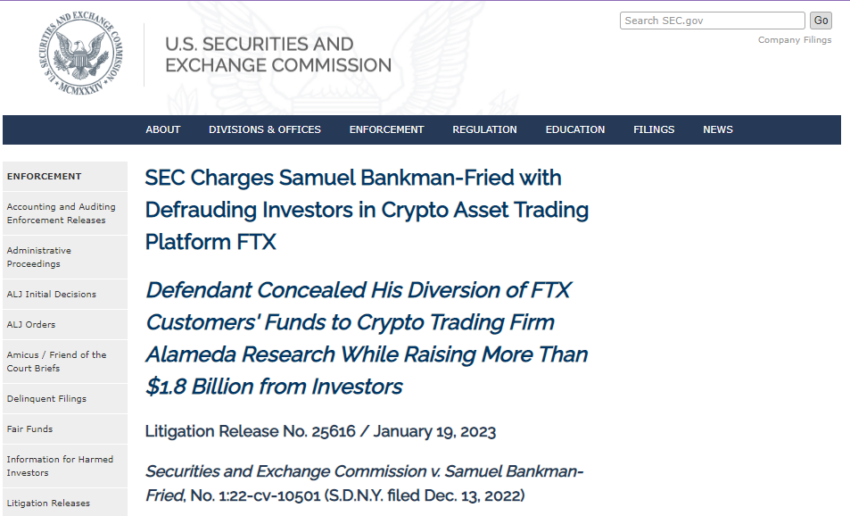Open Amicus / Friend of the Court Briefs
The image size is (850, 516).
pyautogui.click(x=56, y=362)
